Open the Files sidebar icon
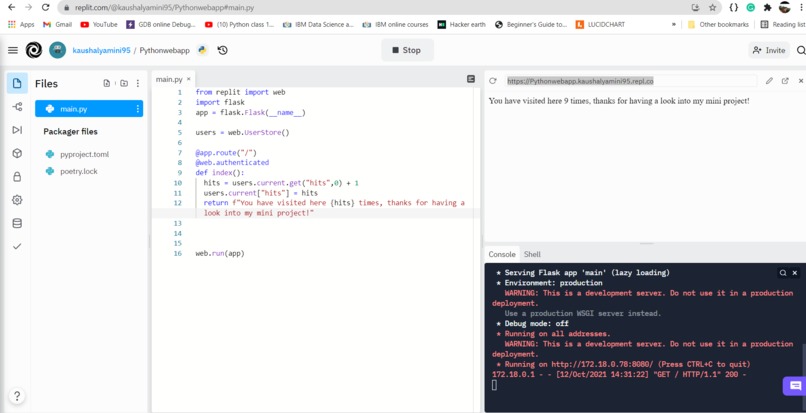 pyautogui.click(x=17, y=83)
